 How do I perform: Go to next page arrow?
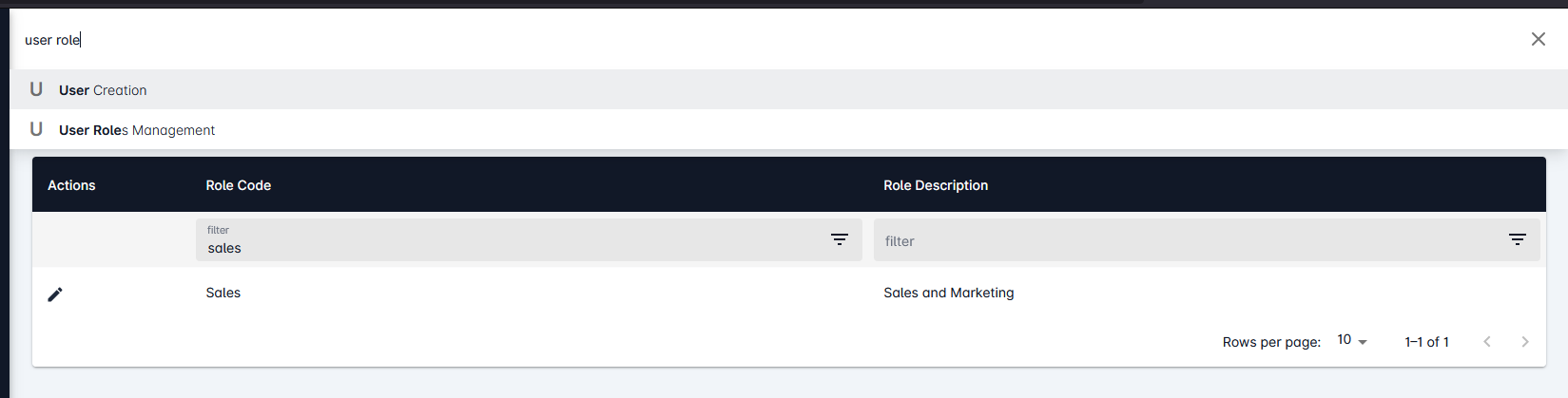1525,342
